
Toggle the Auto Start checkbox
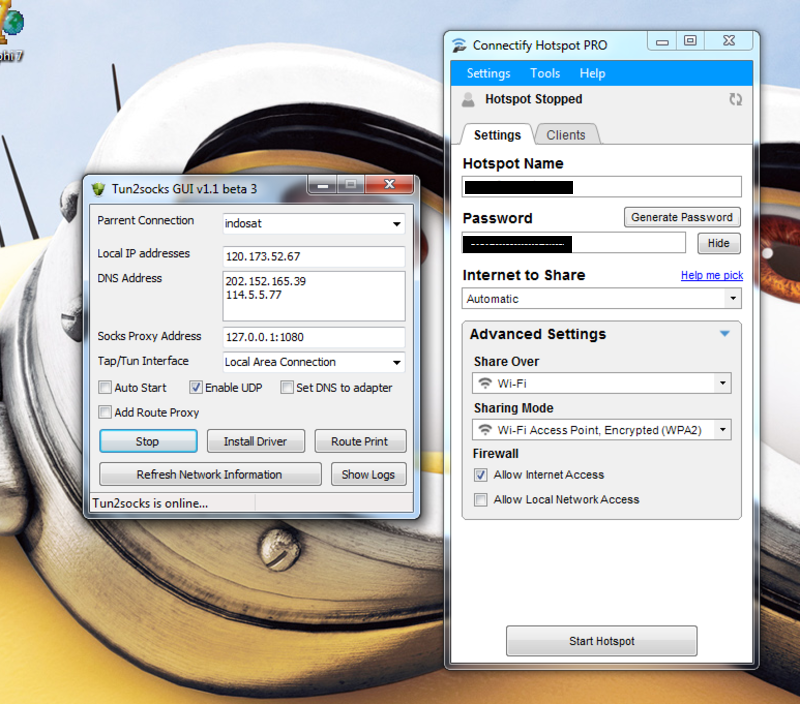click(105, 387)
